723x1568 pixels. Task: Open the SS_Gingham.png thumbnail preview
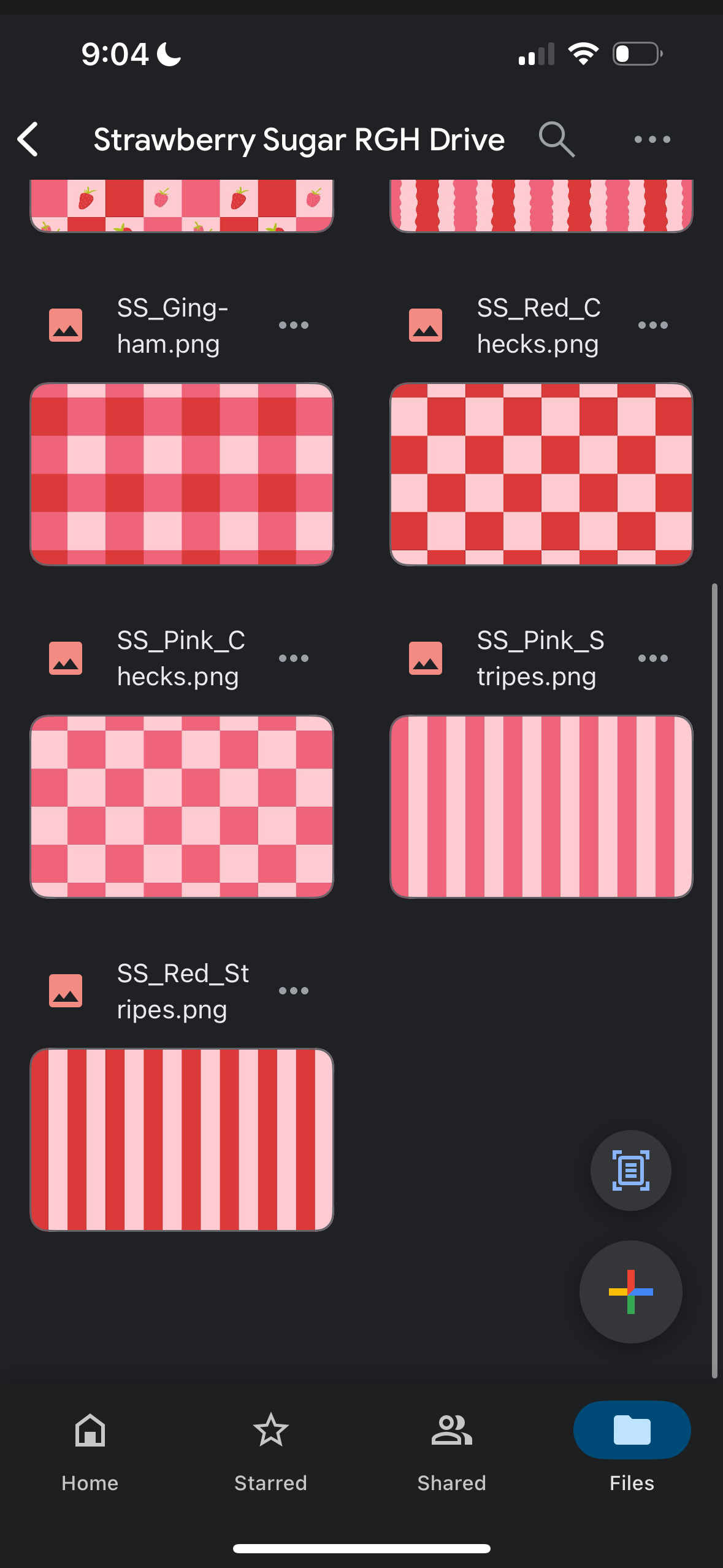tap(182, 474)
